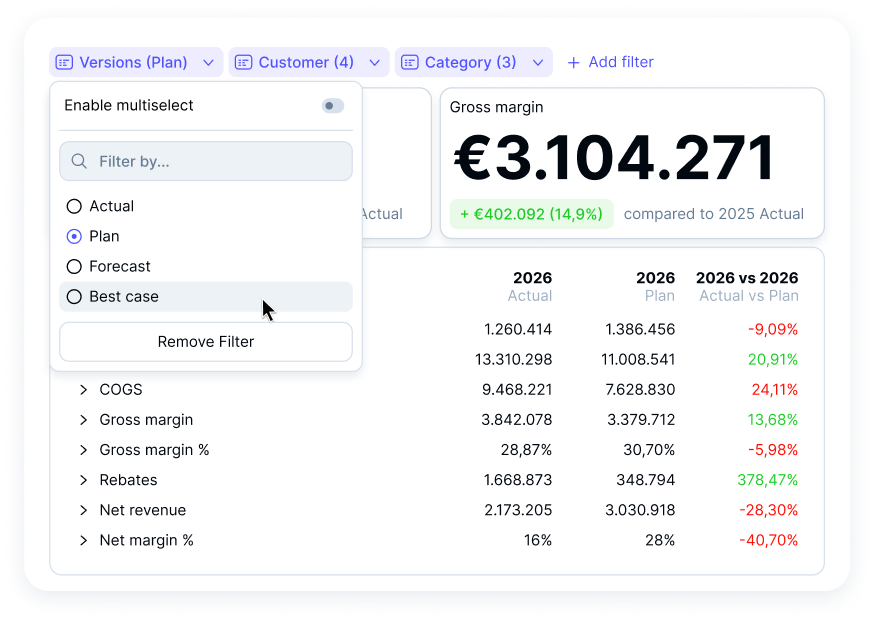Click the Category filter list icon
This screenshot has height=622, width=875.
(409, 62)
